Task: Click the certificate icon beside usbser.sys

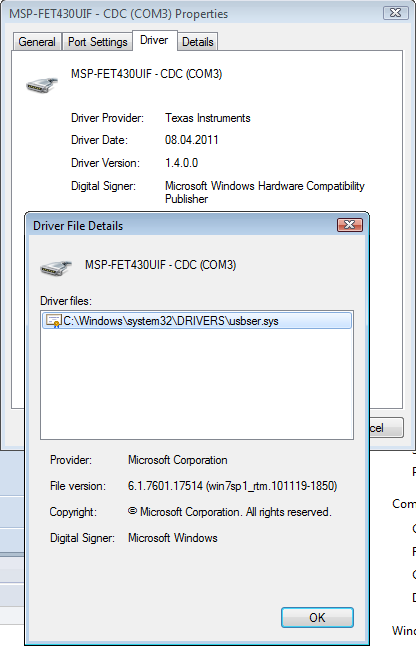Action: [53, 321]
